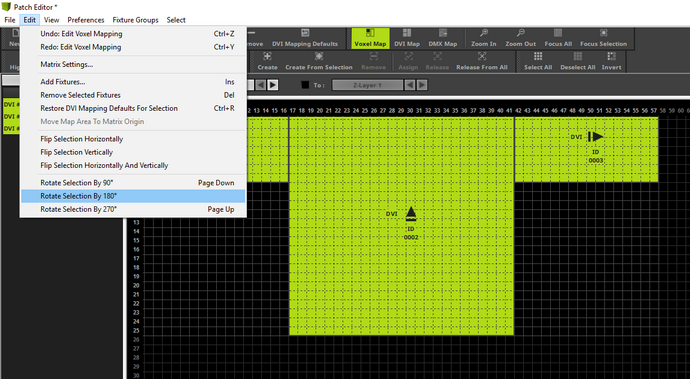This screenshot has height=379, width=690.
Task: Open the Preferences menu
Action: [x=85, y=20]
